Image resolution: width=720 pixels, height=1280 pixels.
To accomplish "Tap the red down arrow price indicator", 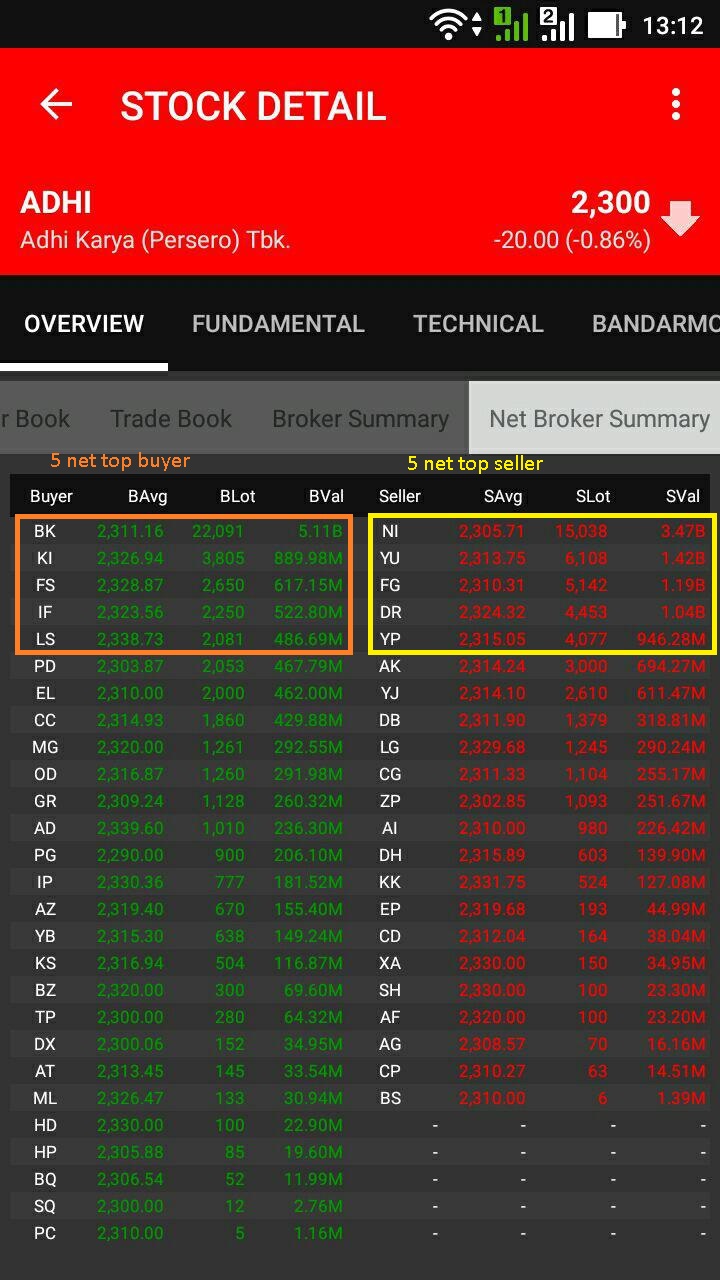I will [x=680, y=218].
